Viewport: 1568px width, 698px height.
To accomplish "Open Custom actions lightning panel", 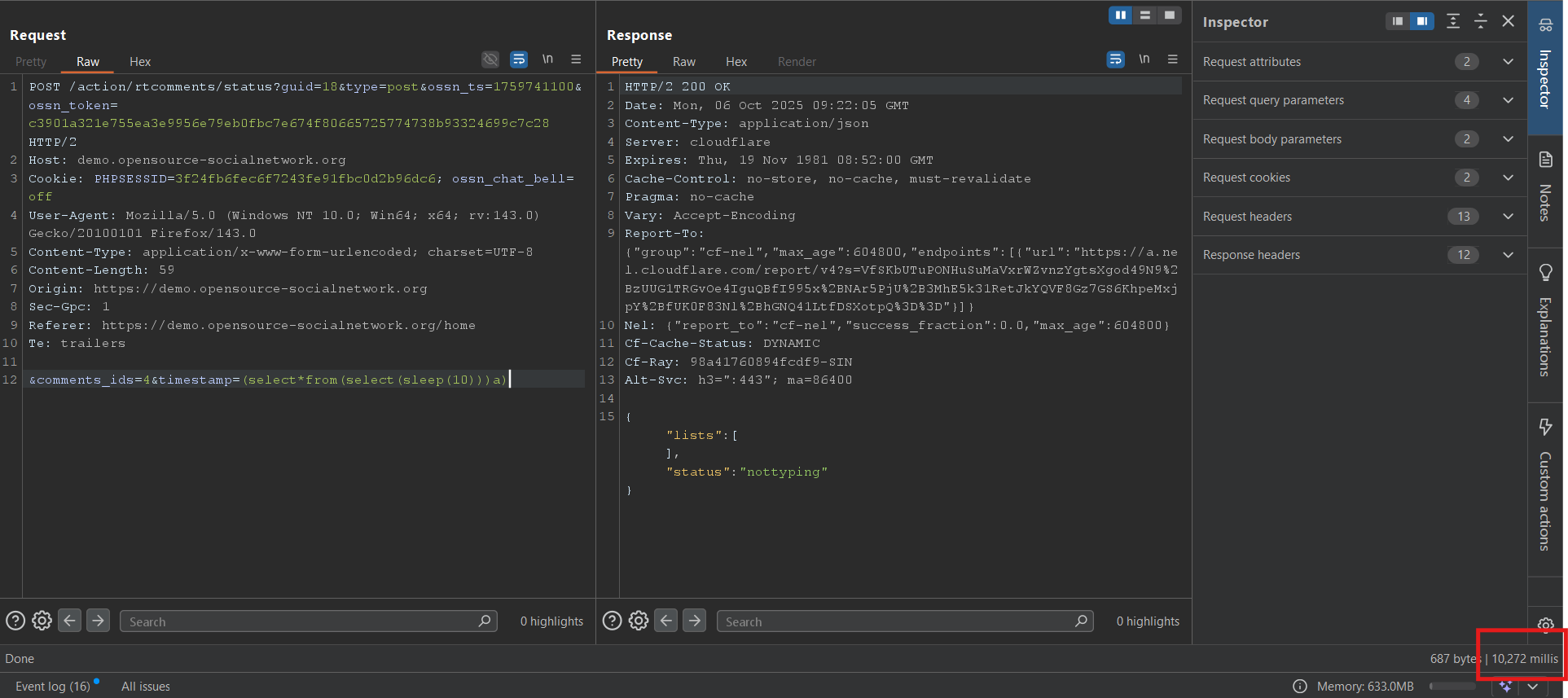I will coord(1545,485).
